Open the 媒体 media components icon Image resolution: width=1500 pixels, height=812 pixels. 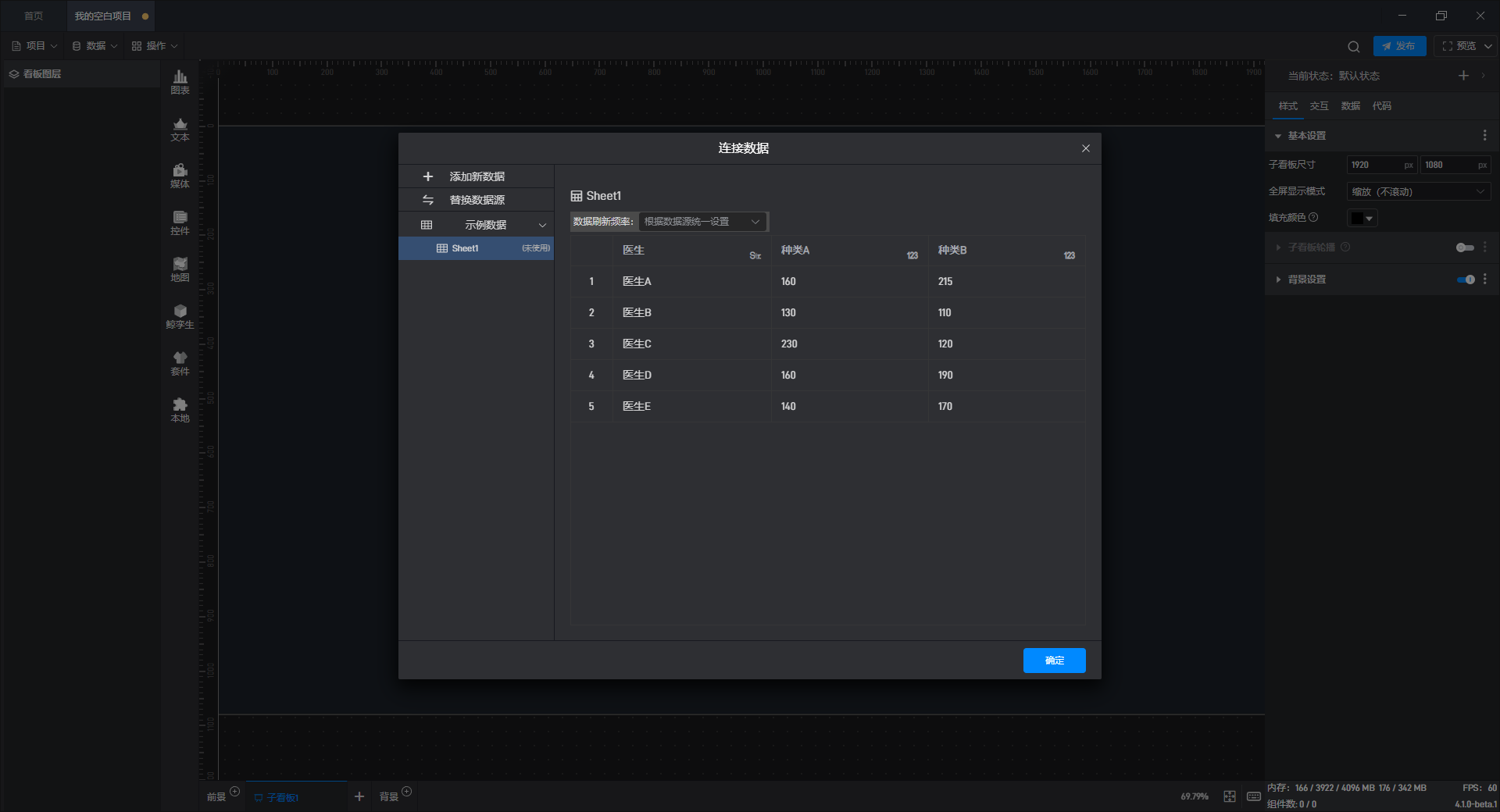click(x=180, y=176)
